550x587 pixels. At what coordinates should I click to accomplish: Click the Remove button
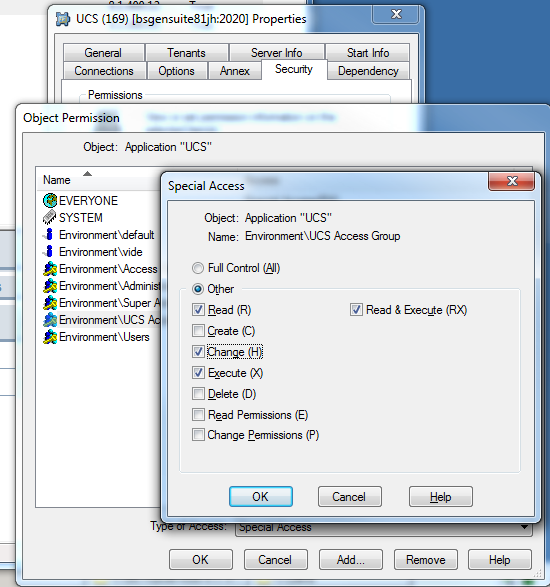tap(426, 560)
